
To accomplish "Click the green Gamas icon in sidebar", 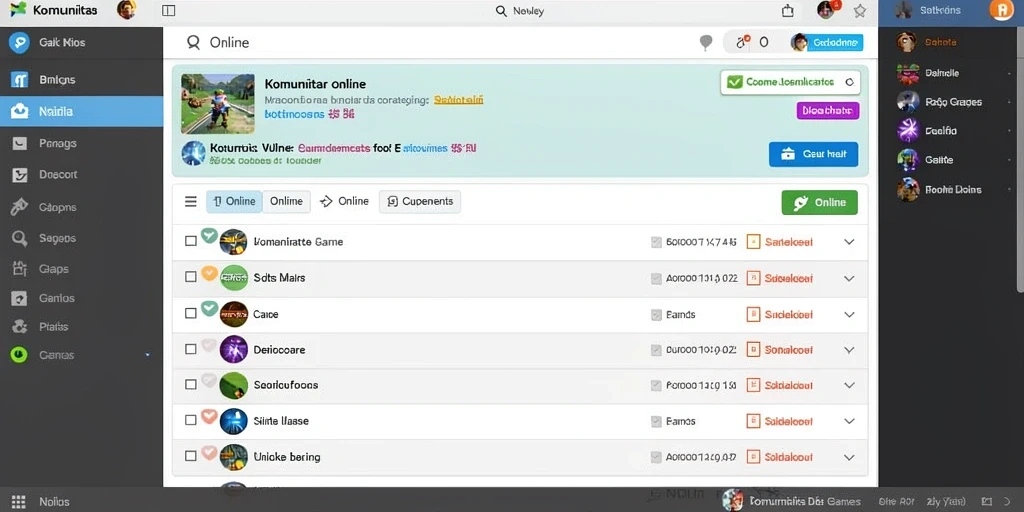I will coord(19,355).
